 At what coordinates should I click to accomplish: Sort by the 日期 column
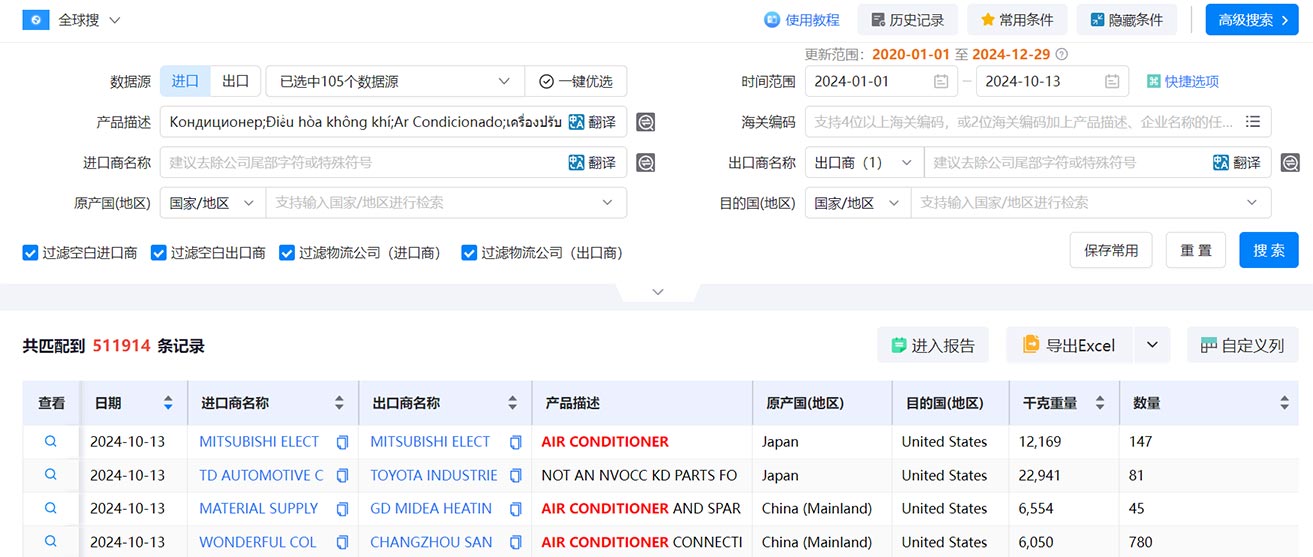pyautogui.click(x=168, y=403)
